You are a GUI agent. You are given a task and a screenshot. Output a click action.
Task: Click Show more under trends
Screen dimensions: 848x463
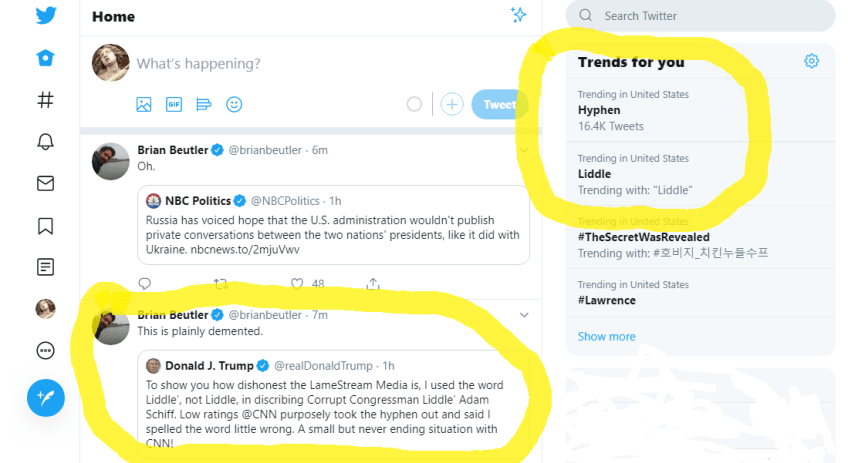pos(606,336)
